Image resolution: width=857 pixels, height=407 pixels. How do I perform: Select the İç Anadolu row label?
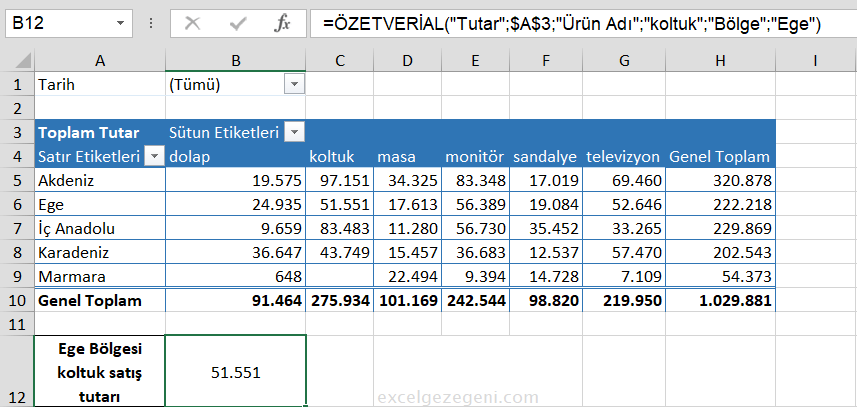[x=99, y=228]
